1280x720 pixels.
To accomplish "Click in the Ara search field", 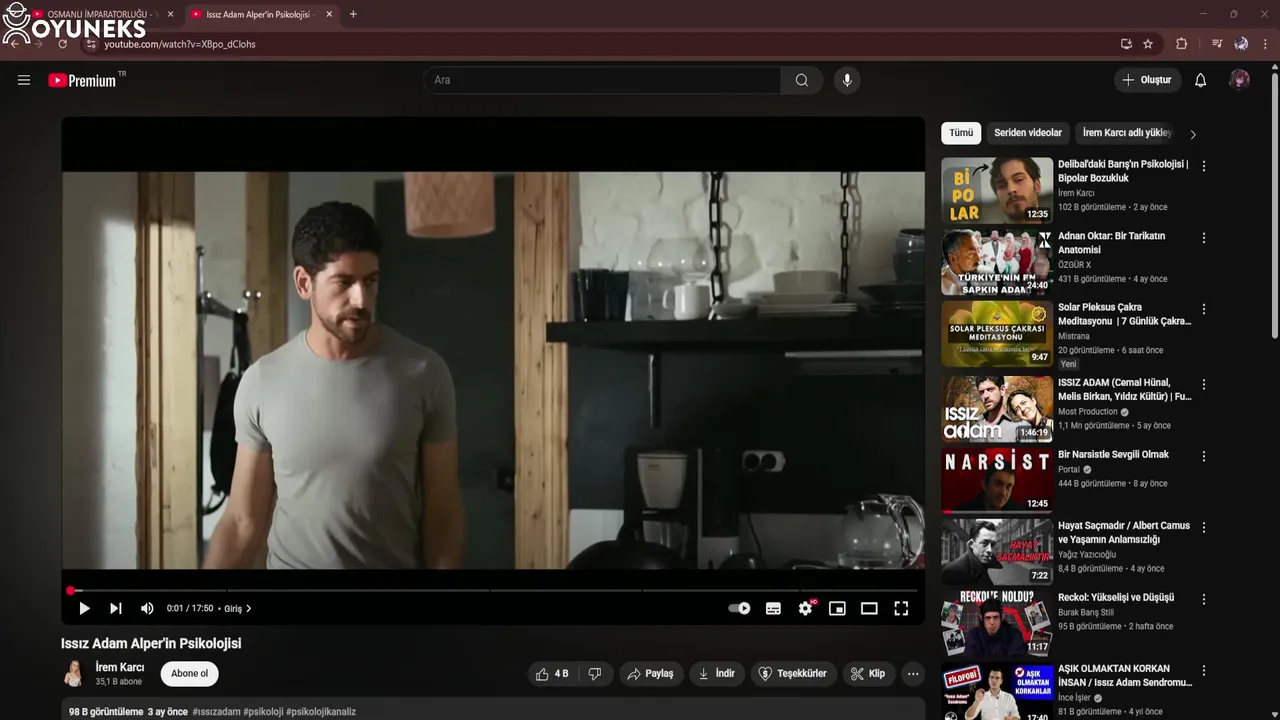I will pos(602,80).
